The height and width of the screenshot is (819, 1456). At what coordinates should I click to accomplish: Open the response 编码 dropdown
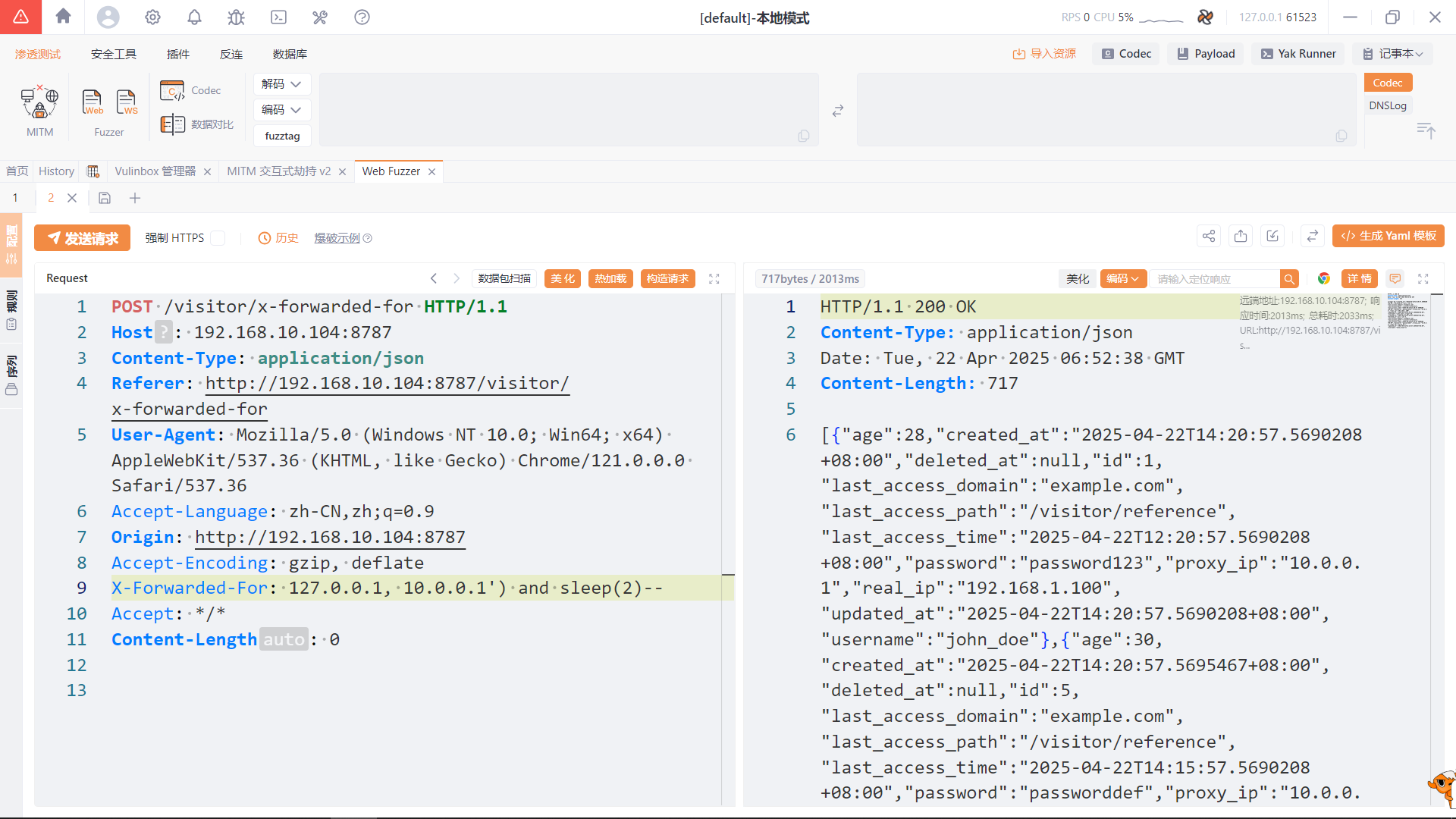point(1122,278)
